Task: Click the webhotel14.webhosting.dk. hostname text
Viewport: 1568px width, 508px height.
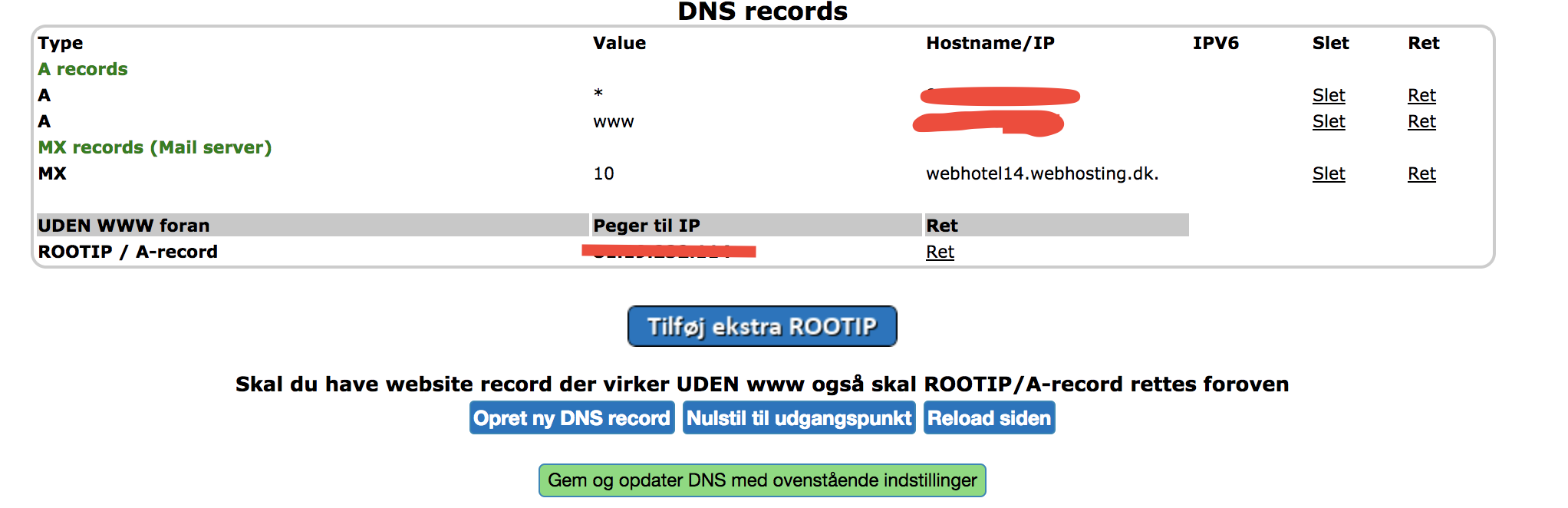Action: tap(1042, 173)
